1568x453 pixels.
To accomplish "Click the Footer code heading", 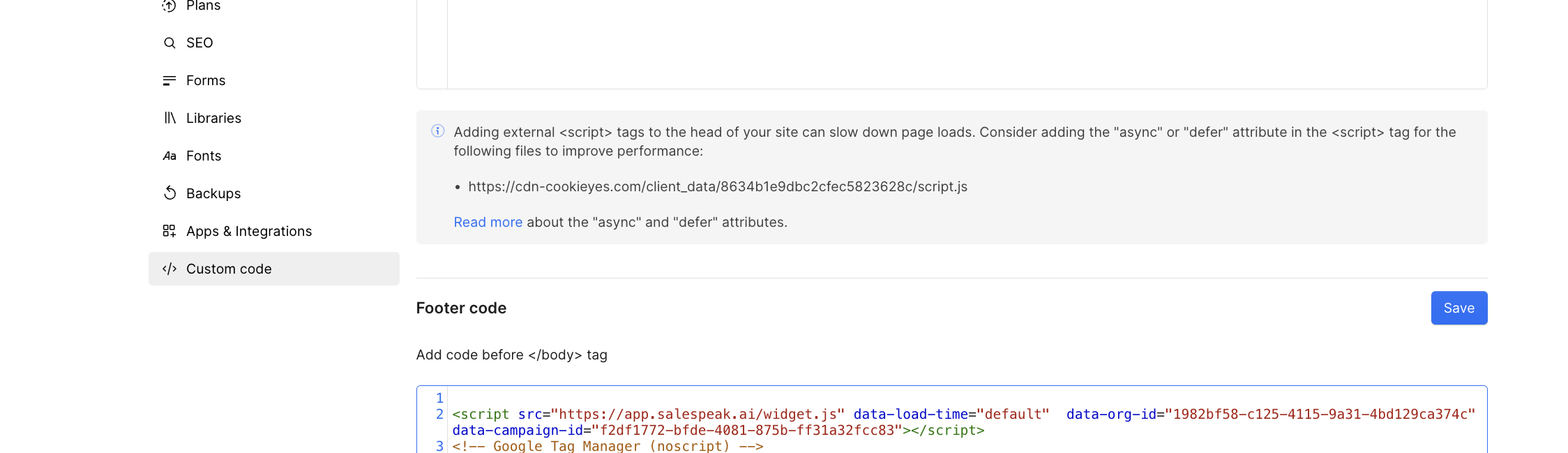I will pyautogui.click(x=461, y=308).
